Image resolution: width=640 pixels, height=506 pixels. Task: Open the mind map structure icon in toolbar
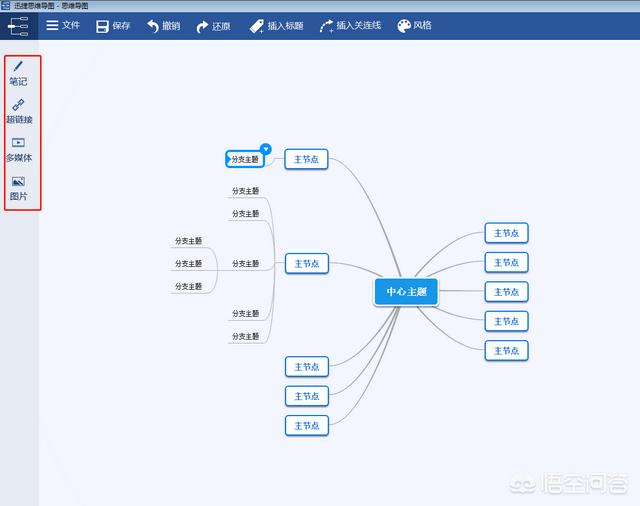click(x=17, y=26)
